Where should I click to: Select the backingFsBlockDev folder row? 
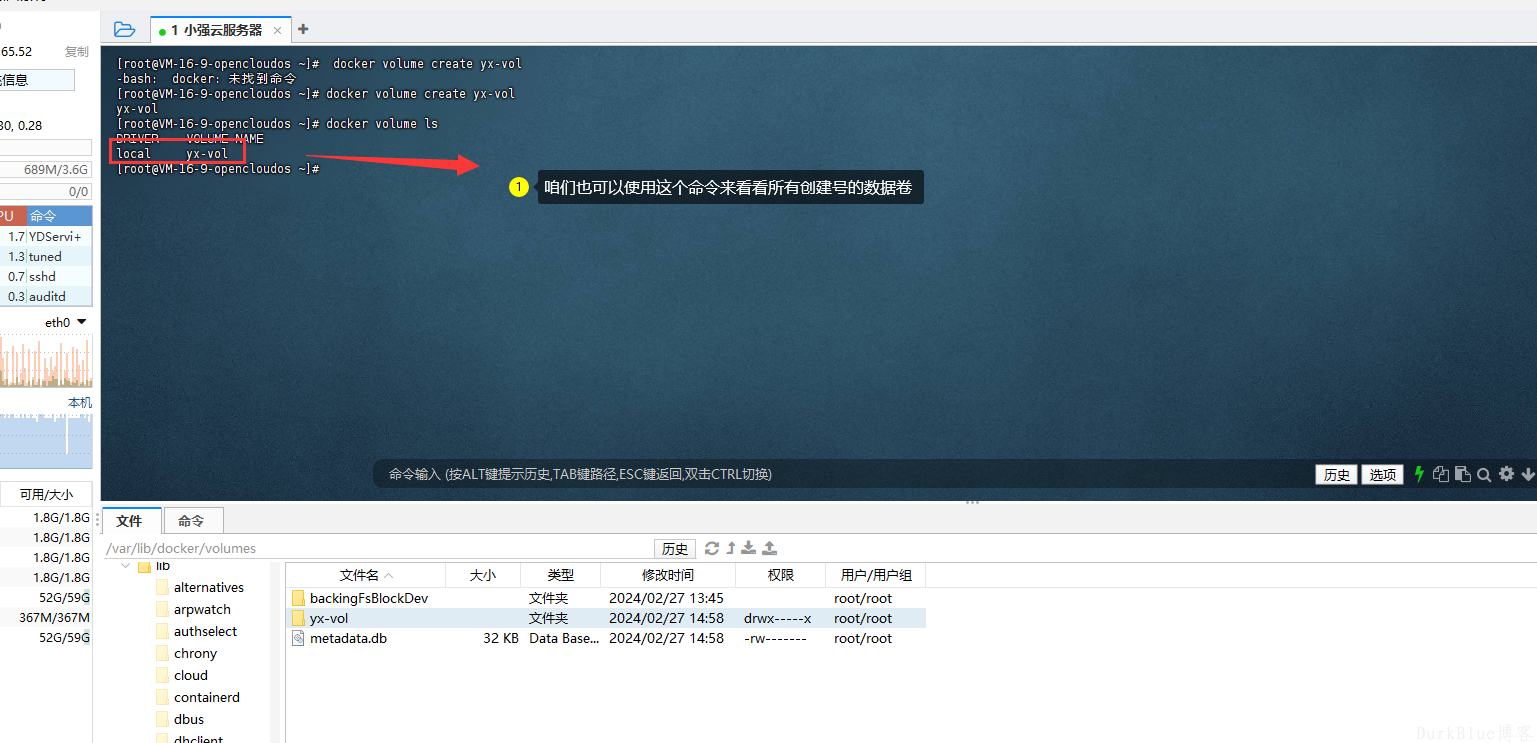[x=606, y=598]
